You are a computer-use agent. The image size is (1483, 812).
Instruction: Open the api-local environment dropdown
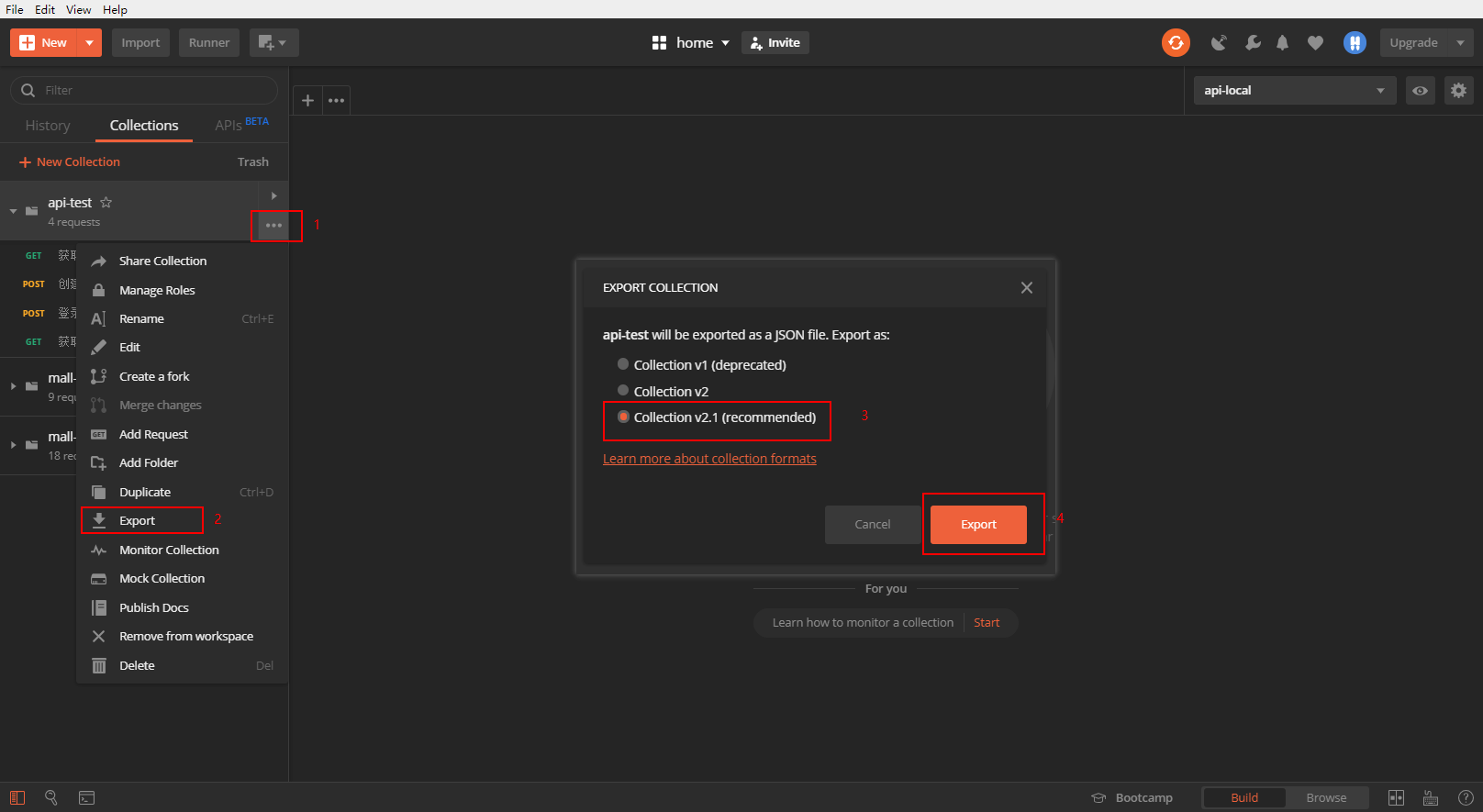pyautogui.click(x=1294, y=90)
